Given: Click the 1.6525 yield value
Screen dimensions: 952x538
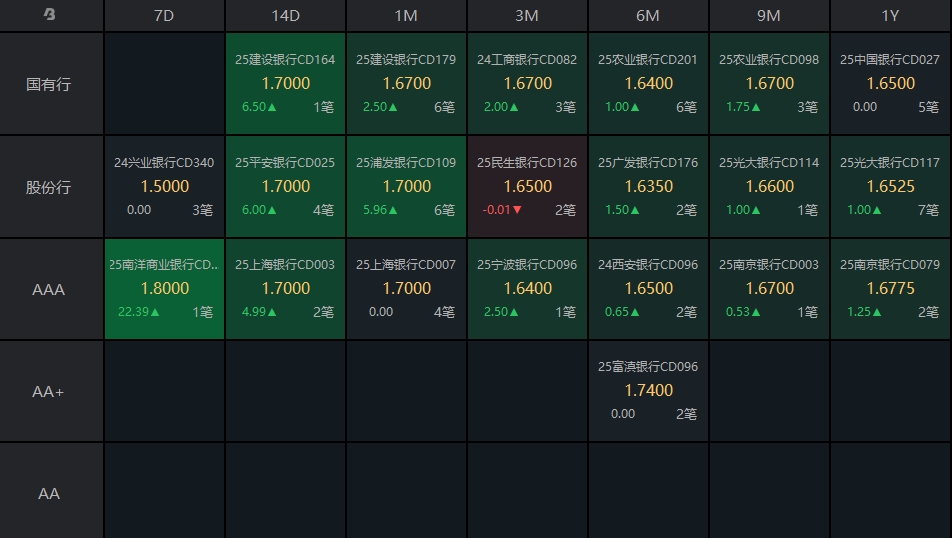Looking at the screenshot, I should (890, 186).
